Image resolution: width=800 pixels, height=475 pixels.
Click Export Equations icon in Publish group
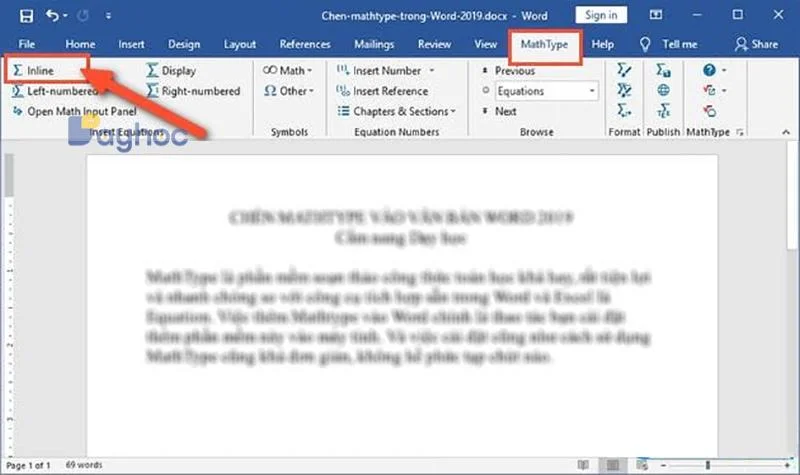(663, 70)
